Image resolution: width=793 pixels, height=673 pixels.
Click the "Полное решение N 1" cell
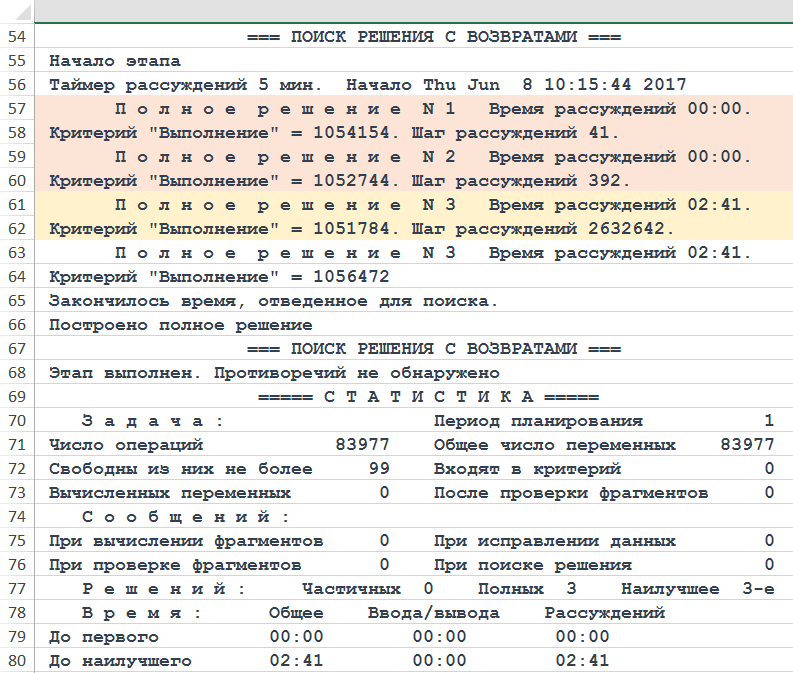[x=285, y=109]
